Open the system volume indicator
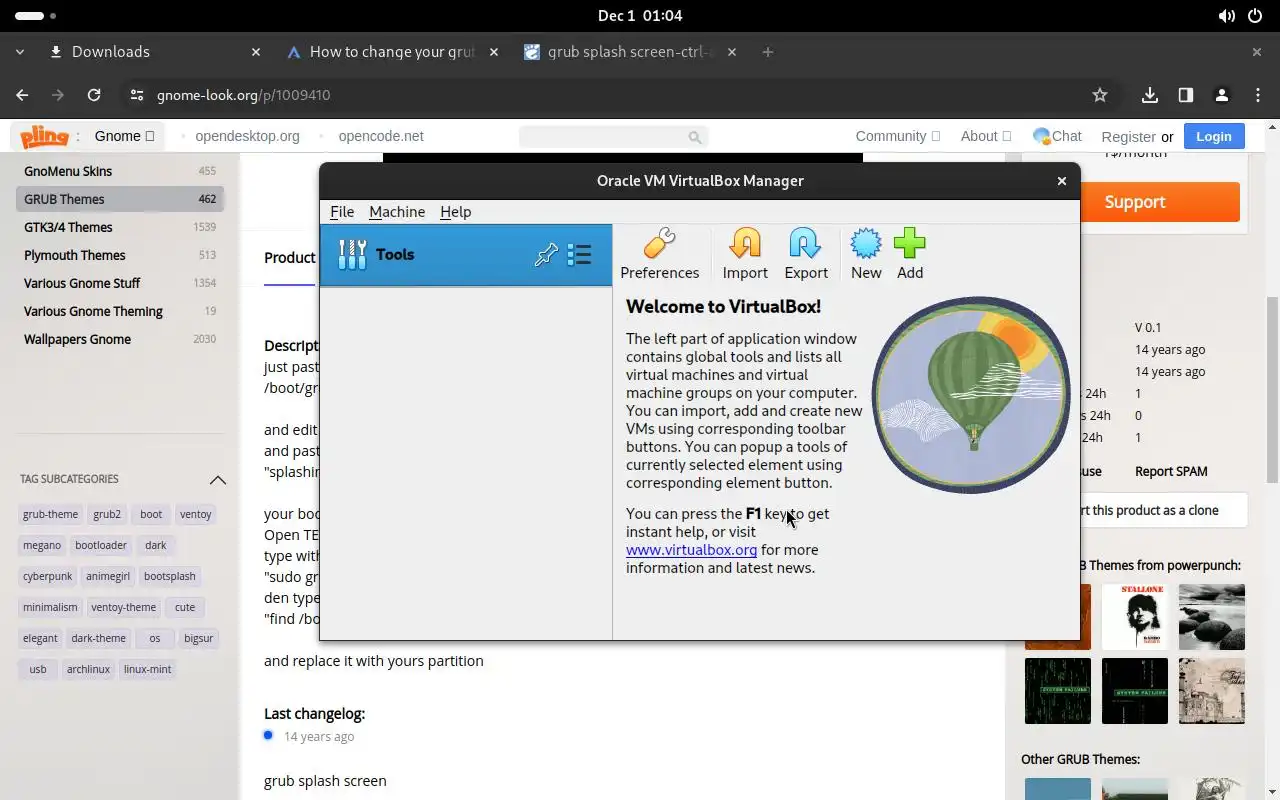The width and height of the screenshot is (1280, 800). click(x=1227, y=16)
